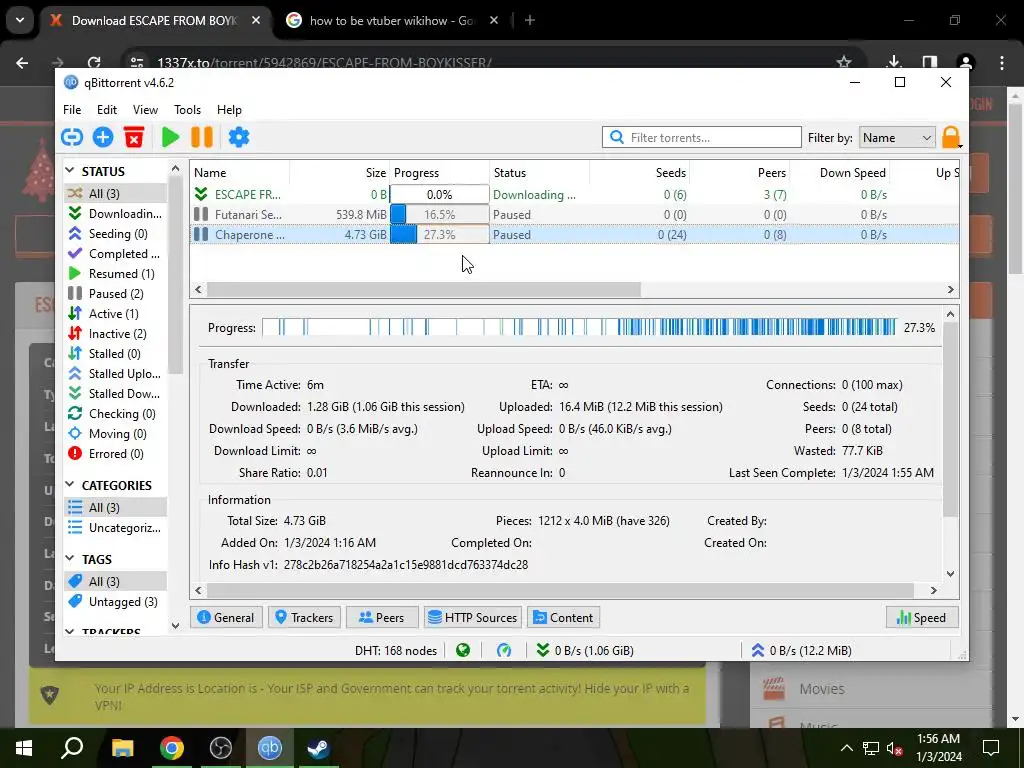Open OBS Studio from the taskbar
The height and width of the screenshot is (768, 1024).
(x=221, y=748)
